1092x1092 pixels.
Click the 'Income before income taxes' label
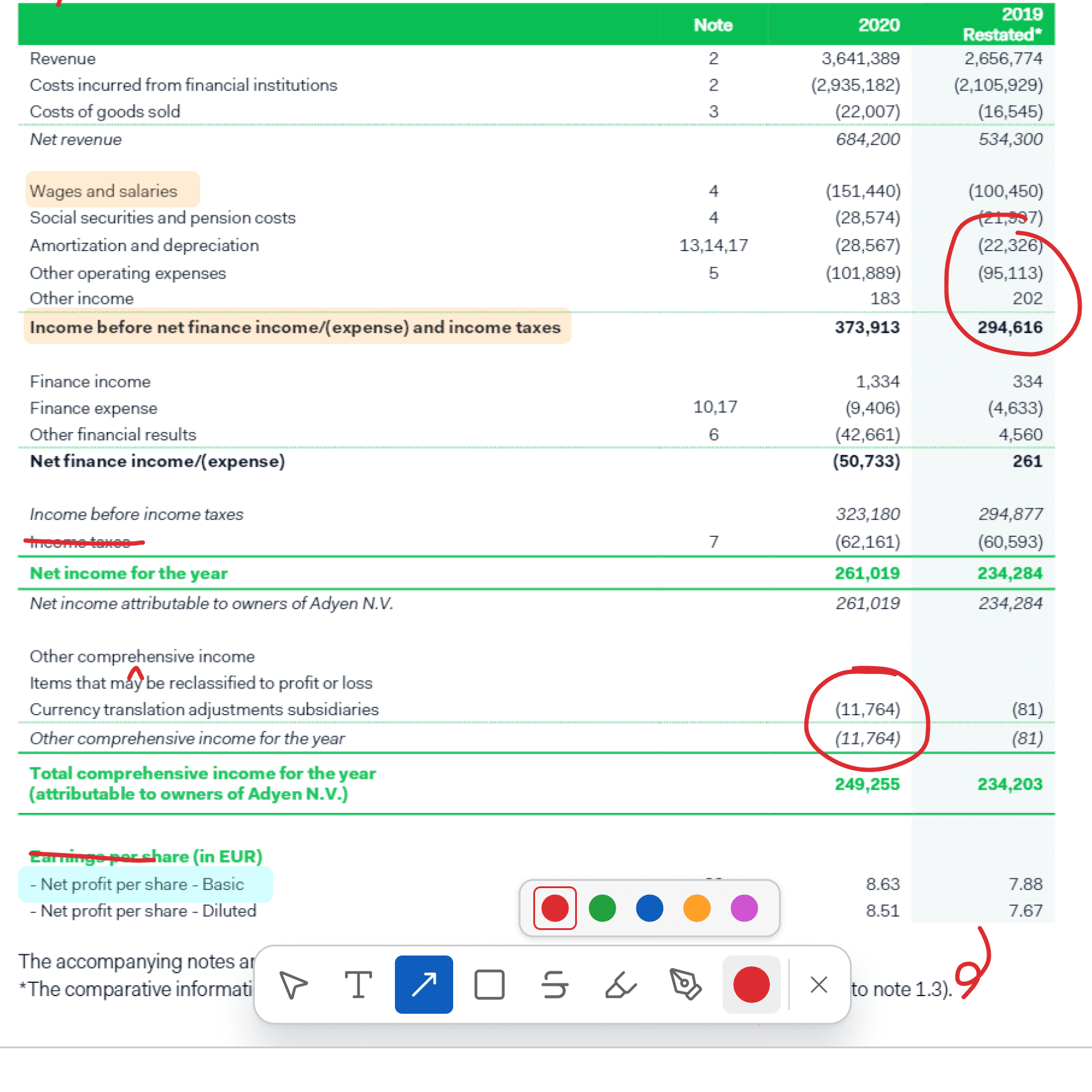[x=136, y=514]
